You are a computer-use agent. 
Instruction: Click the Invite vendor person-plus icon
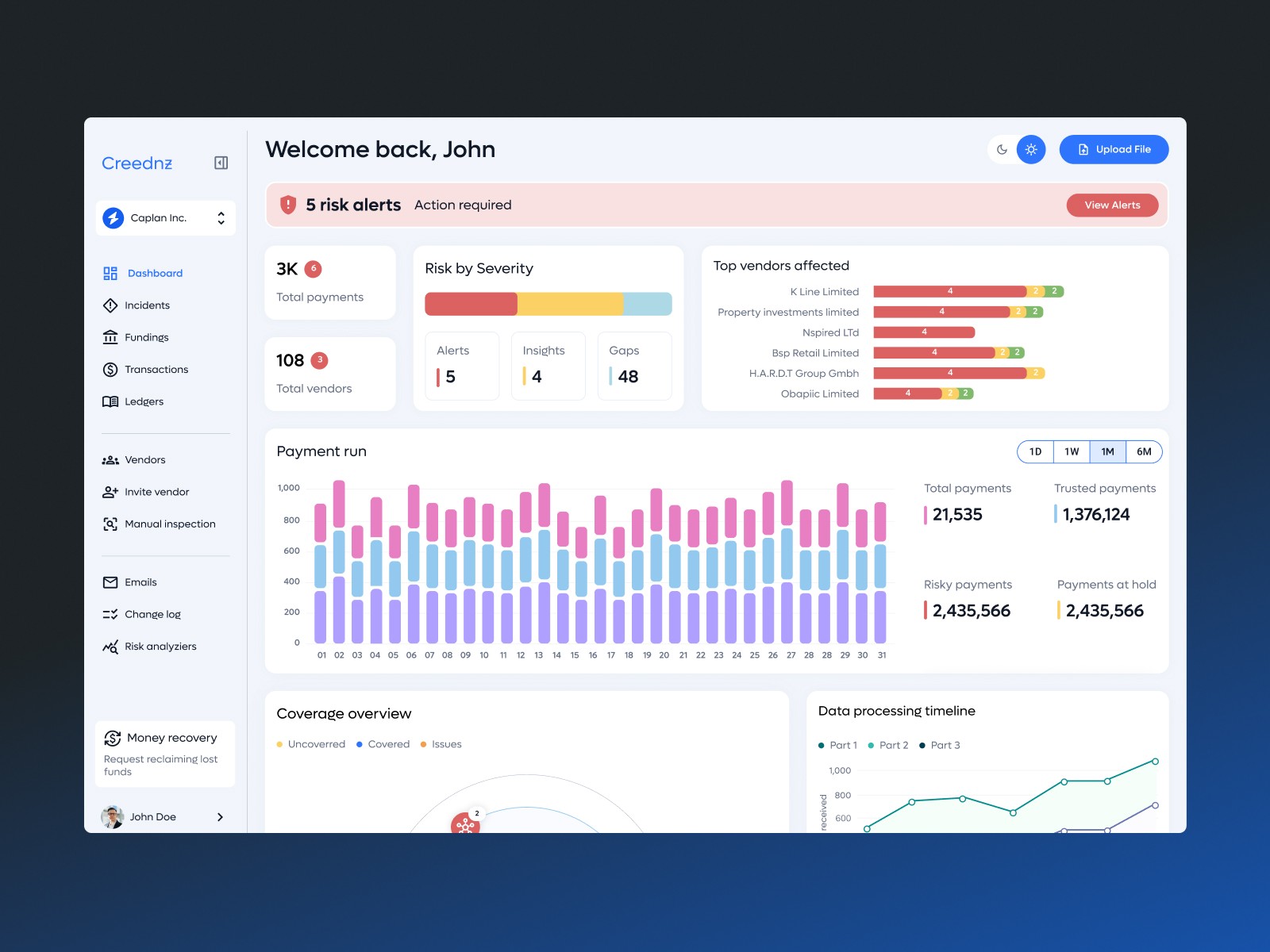tap(110, 492)
